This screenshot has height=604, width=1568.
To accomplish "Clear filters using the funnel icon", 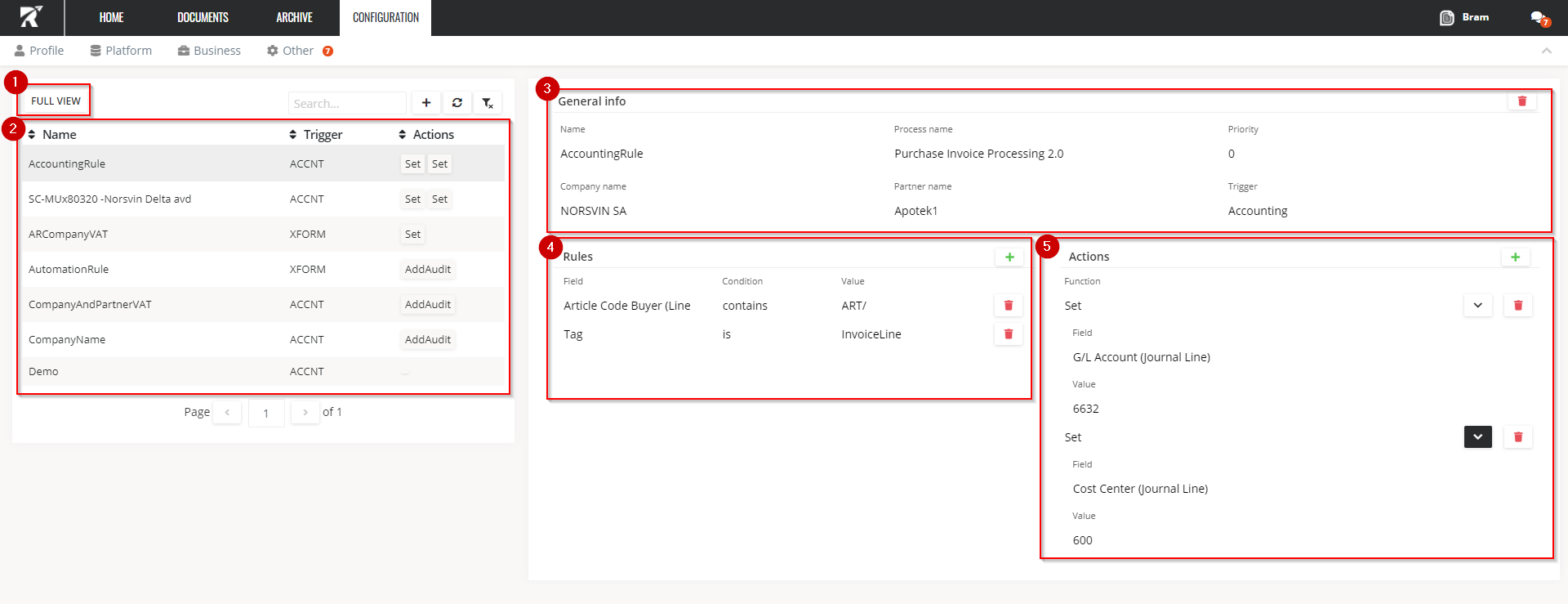I will click(488, 103).
